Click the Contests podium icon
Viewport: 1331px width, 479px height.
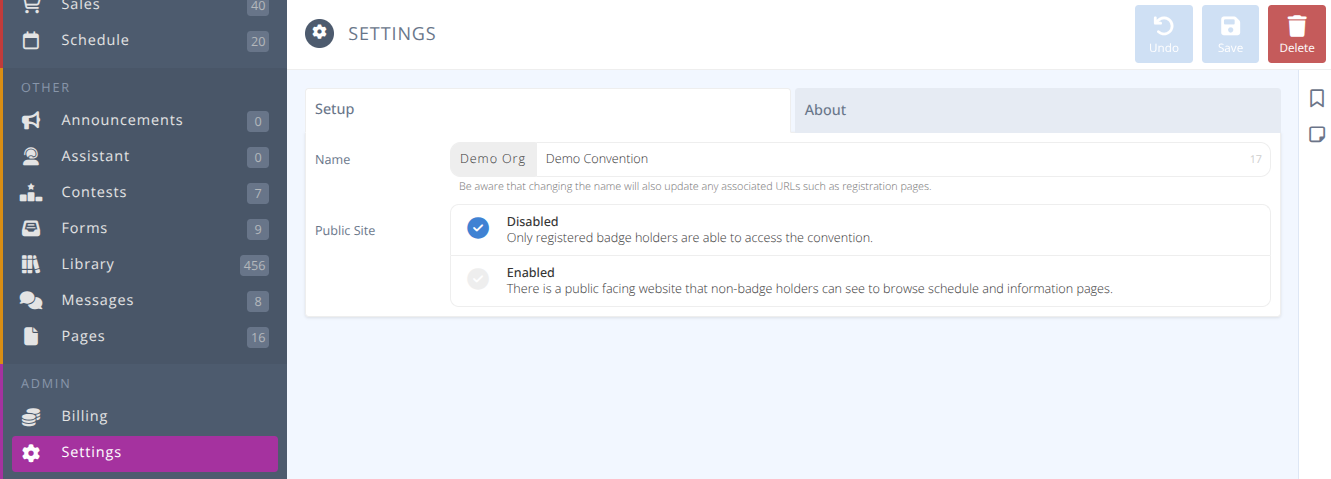click(31, 193)
